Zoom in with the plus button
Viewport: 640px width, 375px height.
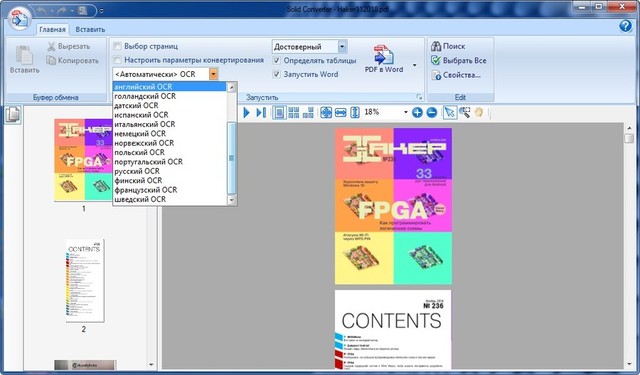(x=417, y=112)
